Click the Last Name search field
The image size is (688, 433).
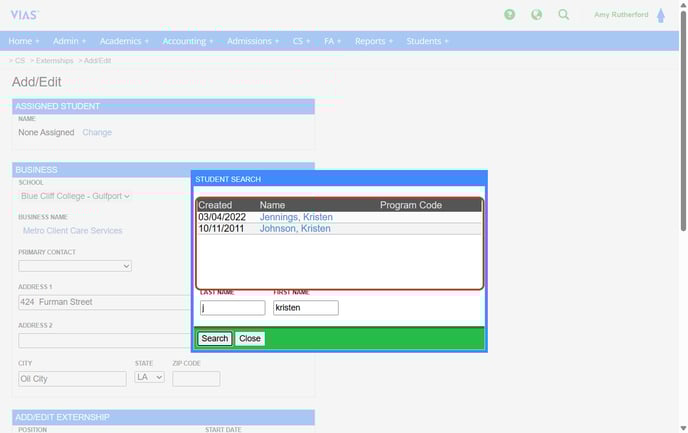click(232, 308)
